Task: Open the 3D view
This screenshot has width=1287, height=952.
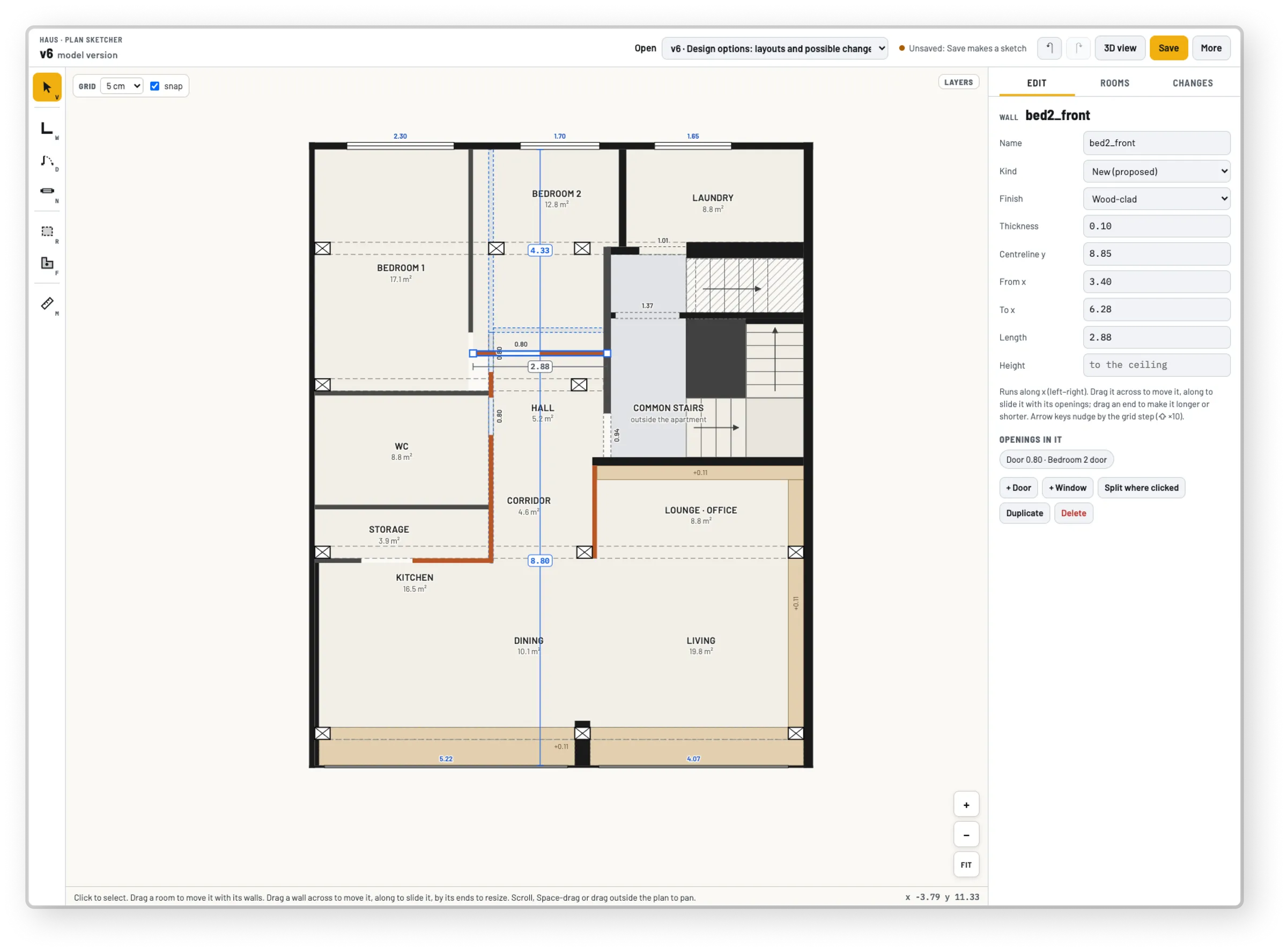Action: [1120, 48]
